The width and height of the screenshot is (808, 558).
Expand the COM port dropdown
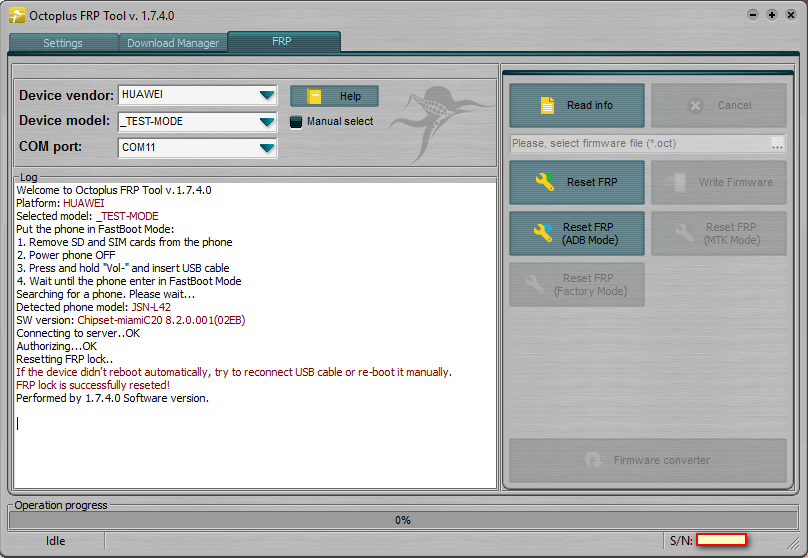point(266,148)
